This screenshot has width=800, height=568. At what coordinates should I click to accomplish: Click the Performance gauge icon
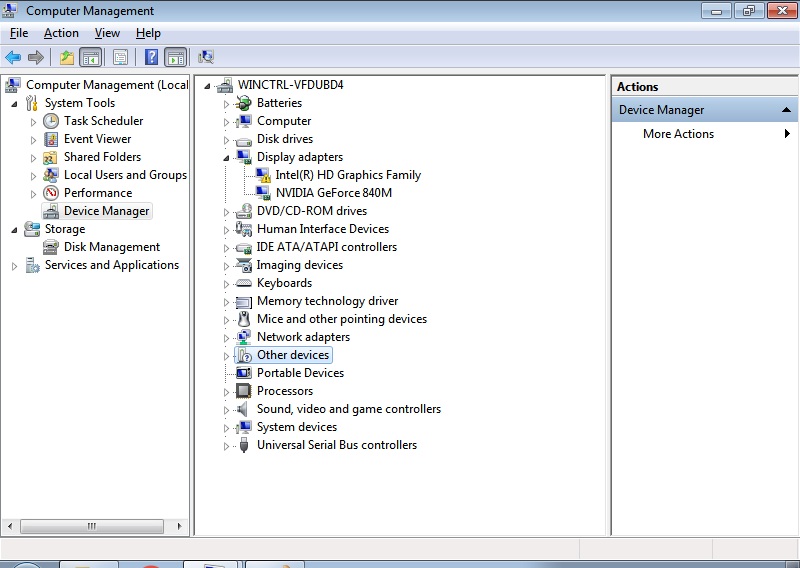point(51,193)
